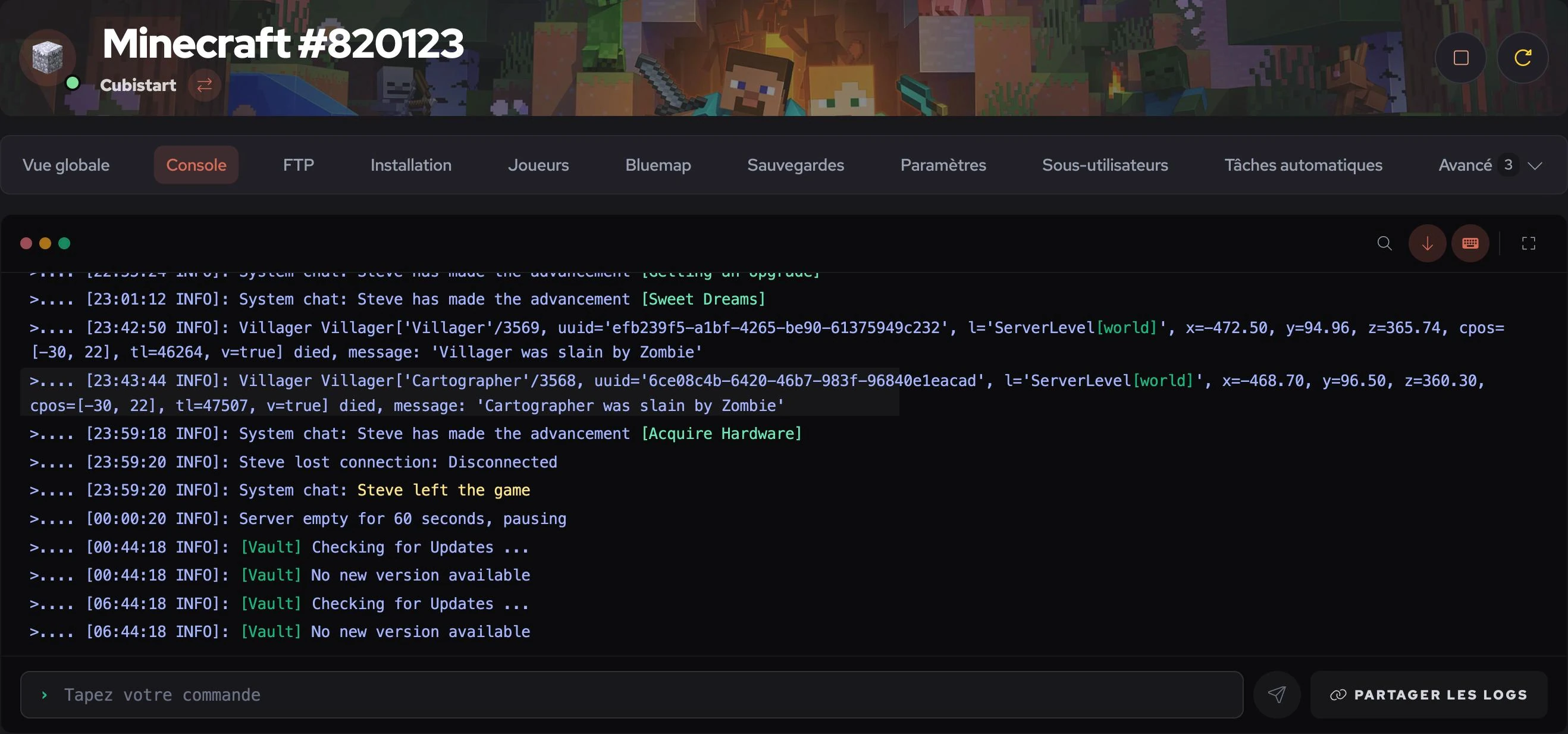
Task: Open the Vue globale tab
Action: tap(66, 165)
